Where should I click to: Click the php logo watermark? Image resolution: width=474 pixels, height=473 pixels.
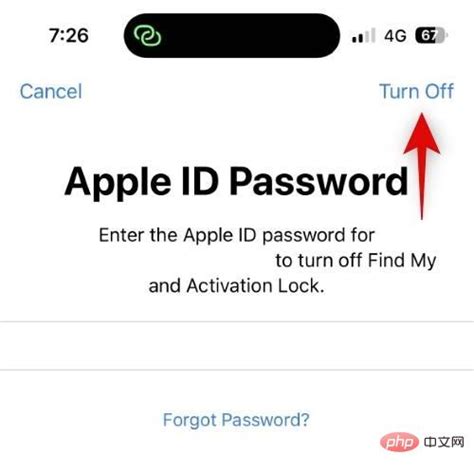pos(399,442)
